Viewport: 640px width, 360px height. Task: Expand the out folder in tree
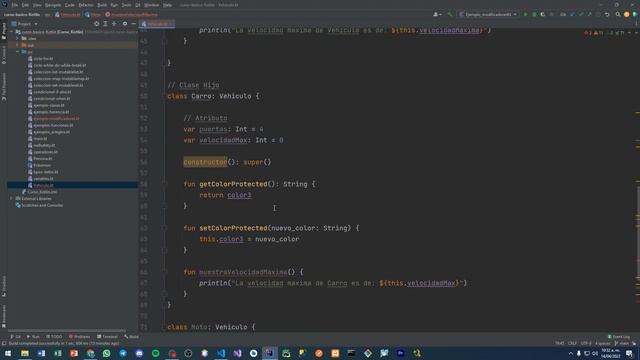(18, 45)
